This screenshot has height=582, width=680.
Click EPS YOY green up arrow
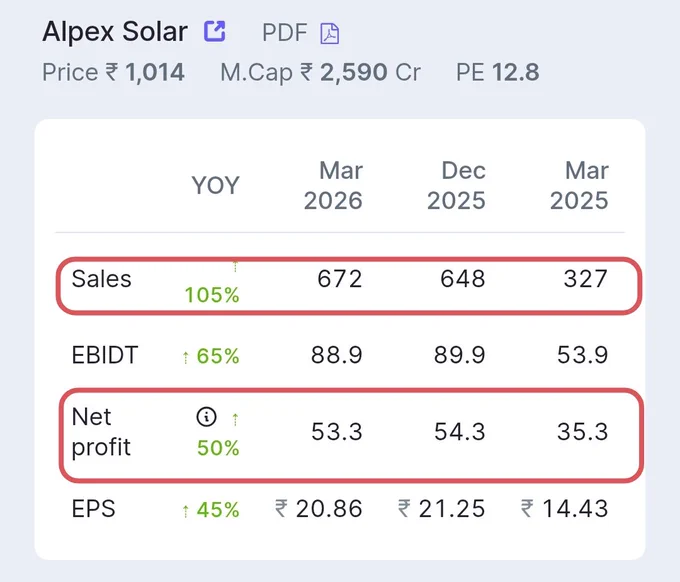pyautogui.click(x=186, y=511)
